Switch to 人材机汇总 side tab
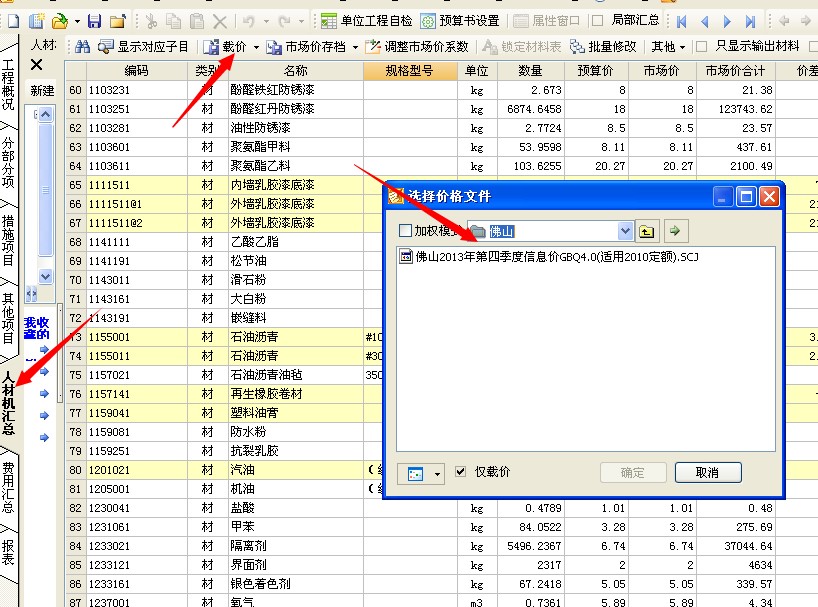 (8, 402)
